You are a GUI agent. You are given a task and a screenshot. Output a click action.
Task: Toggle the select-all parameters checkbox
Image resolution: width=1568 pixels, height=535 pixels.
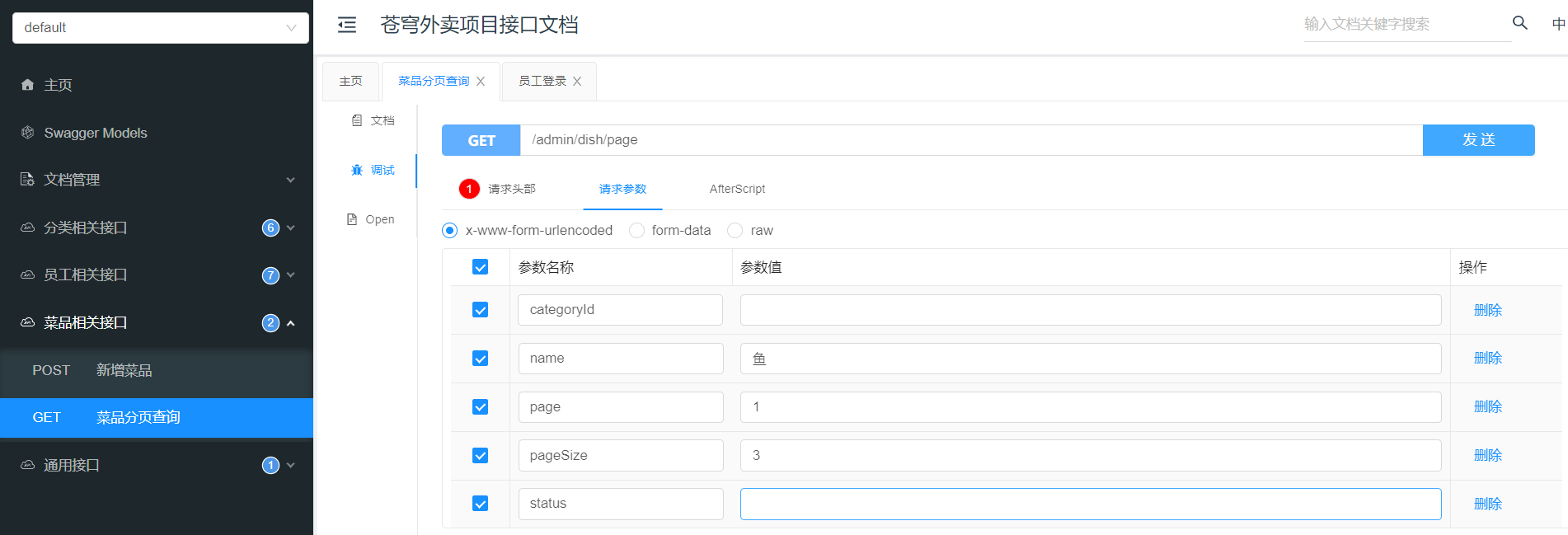pos(480,267)
